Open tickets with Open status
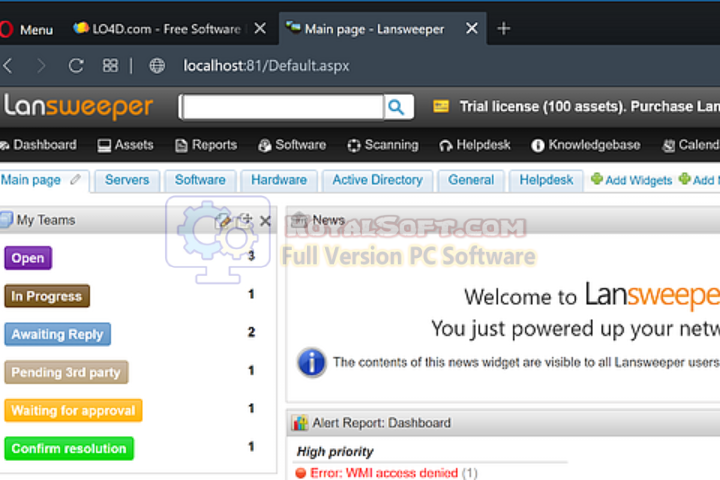 pyautogui.click(x=28, y=258)
